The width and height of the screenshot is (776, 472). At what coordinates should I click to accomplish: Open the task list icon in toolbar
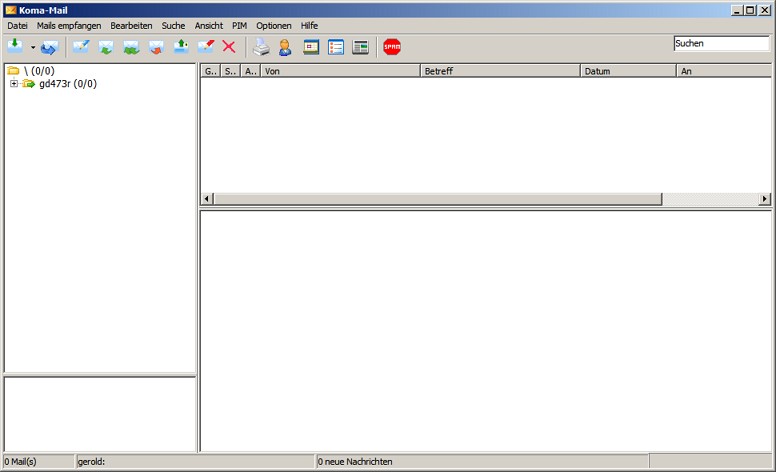pyautogui.click(x=336, y=47)
